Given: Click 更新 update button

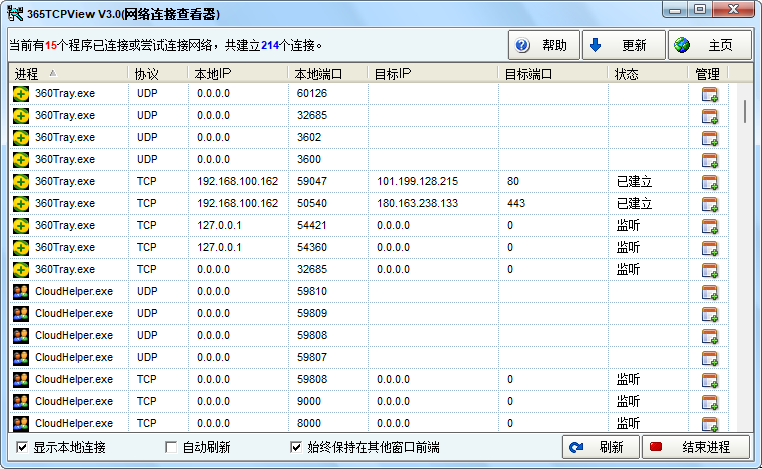Looking at the screenshot, I should (623, 45).
